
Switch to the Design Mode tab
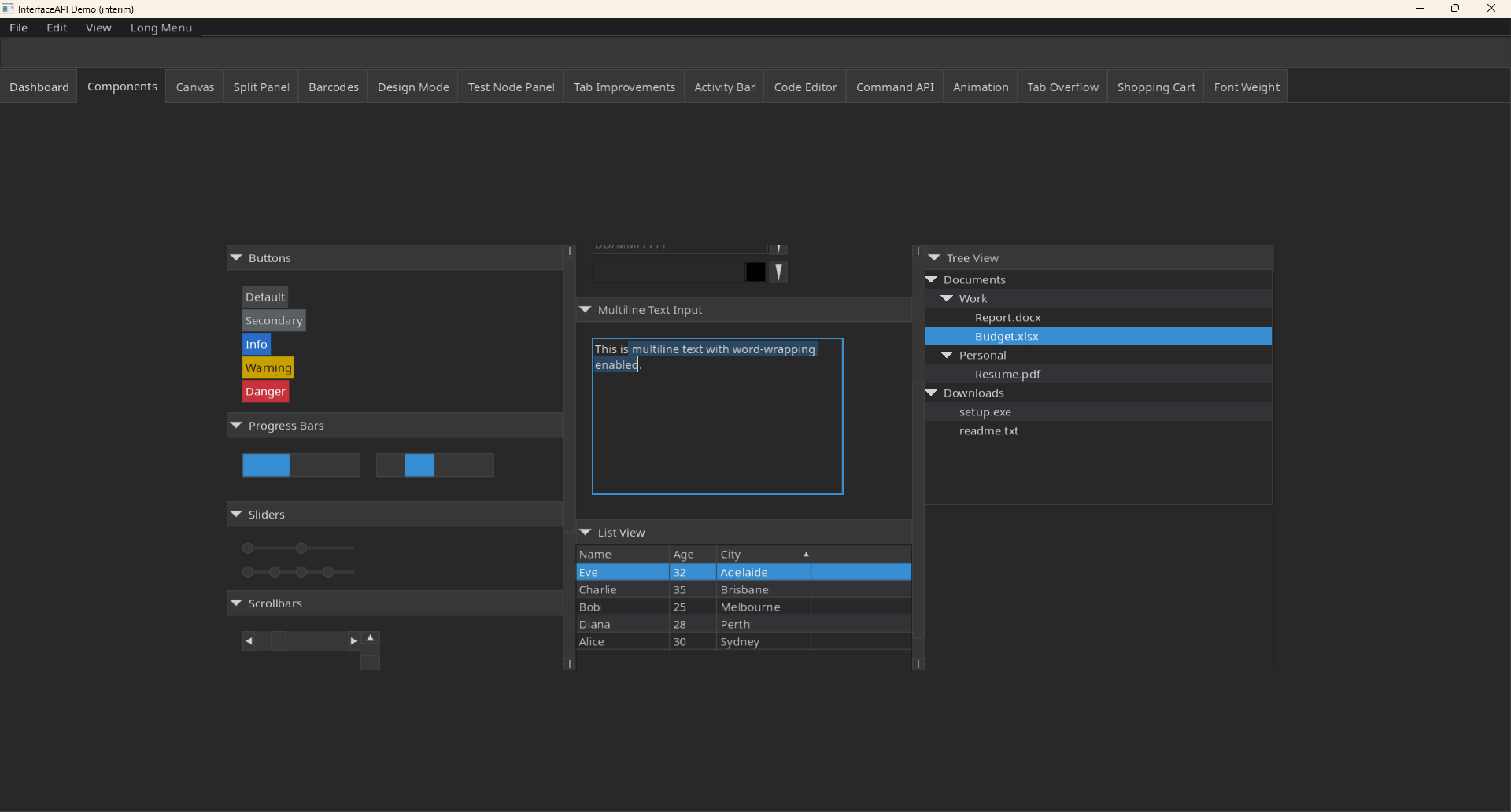pos(413,87)
